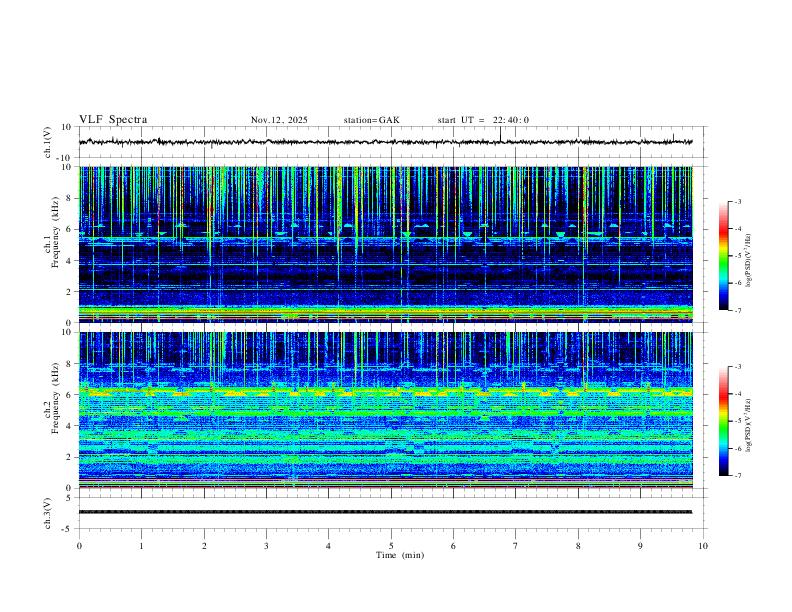Viewport: 792px width, 612px height.
Task: Click the ch.2 spectrogram panel
Action: click(385, 410)
